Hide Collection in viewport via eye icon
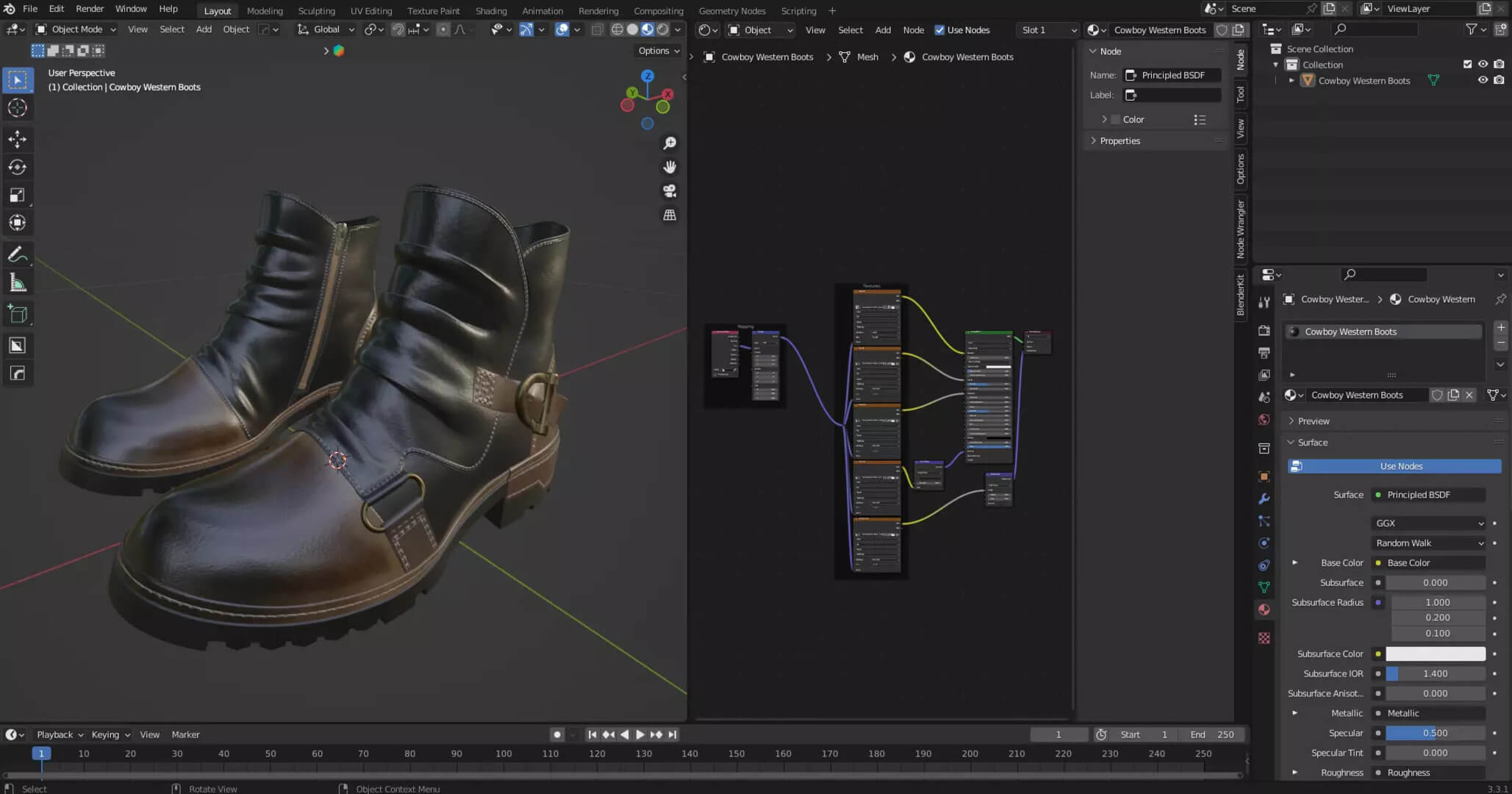Image resolution: width=1512 pixels, height=794 pixels. [1483, 64]
